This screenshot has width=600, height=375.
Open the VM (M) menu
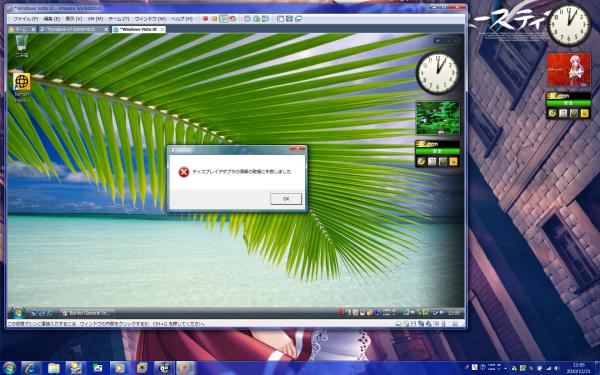(x=95, y=19)
